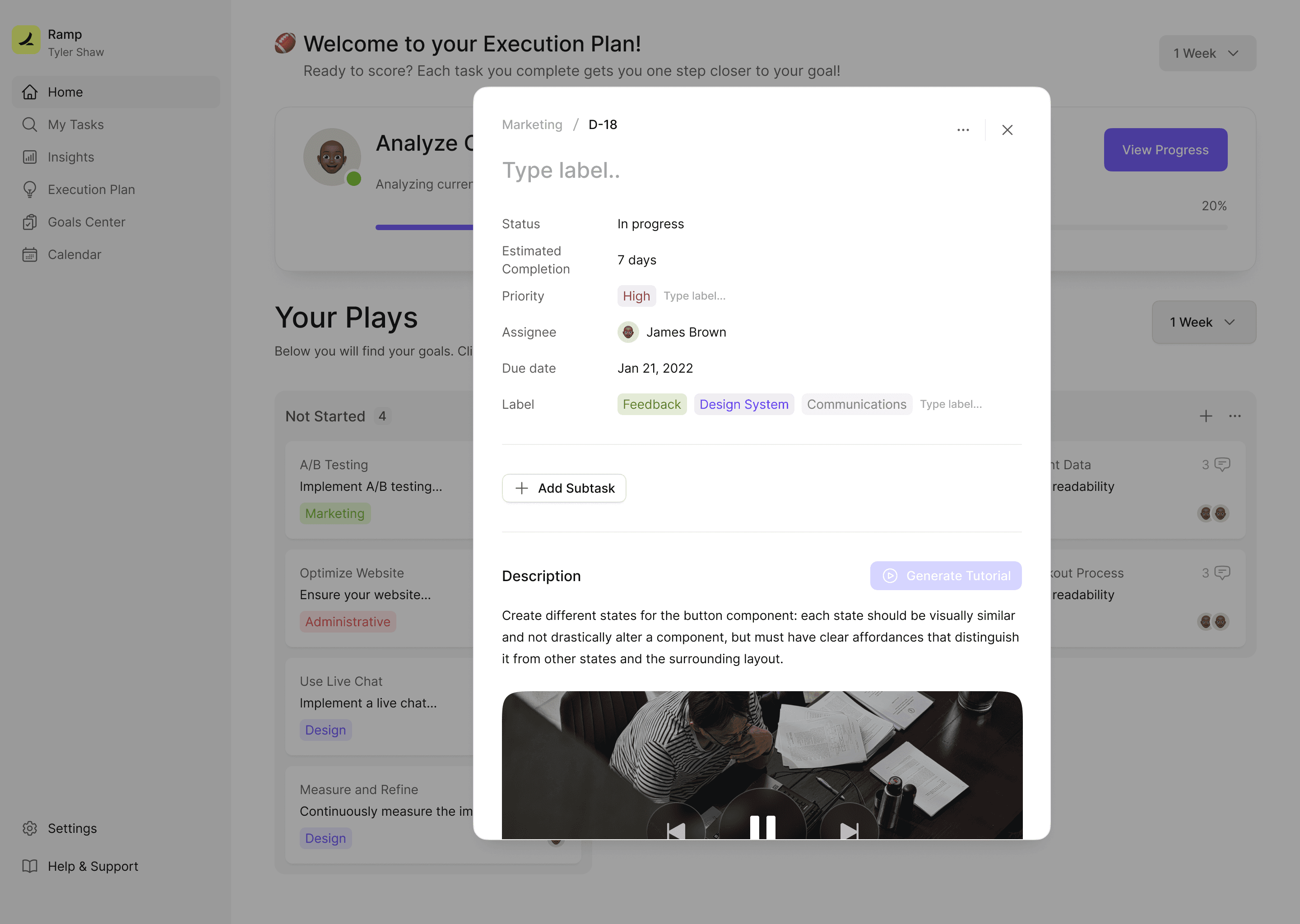The height and width of the screenshot is (924, 1300).
Task: Skip to previous in the video player
Action: pyautogui.click(x=676, y=831)
